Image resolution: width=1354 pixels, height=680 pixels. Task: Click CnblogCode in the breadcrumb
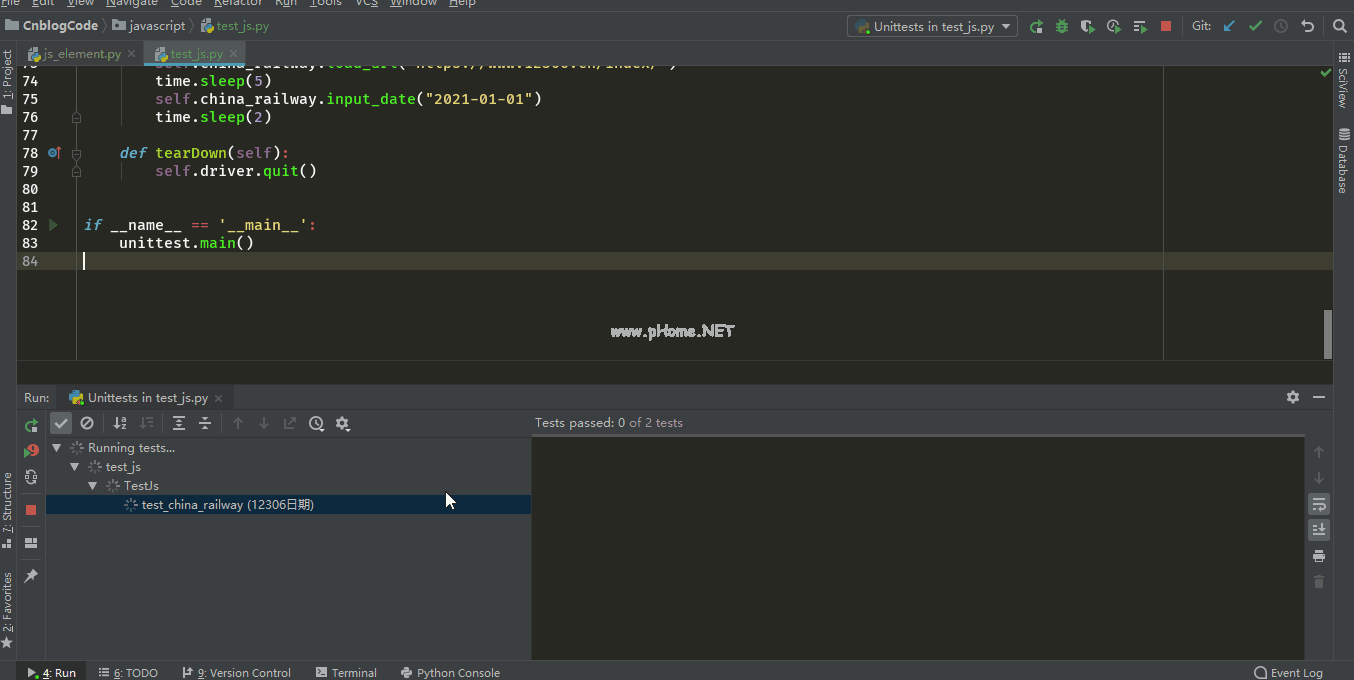tap(52, 26)
